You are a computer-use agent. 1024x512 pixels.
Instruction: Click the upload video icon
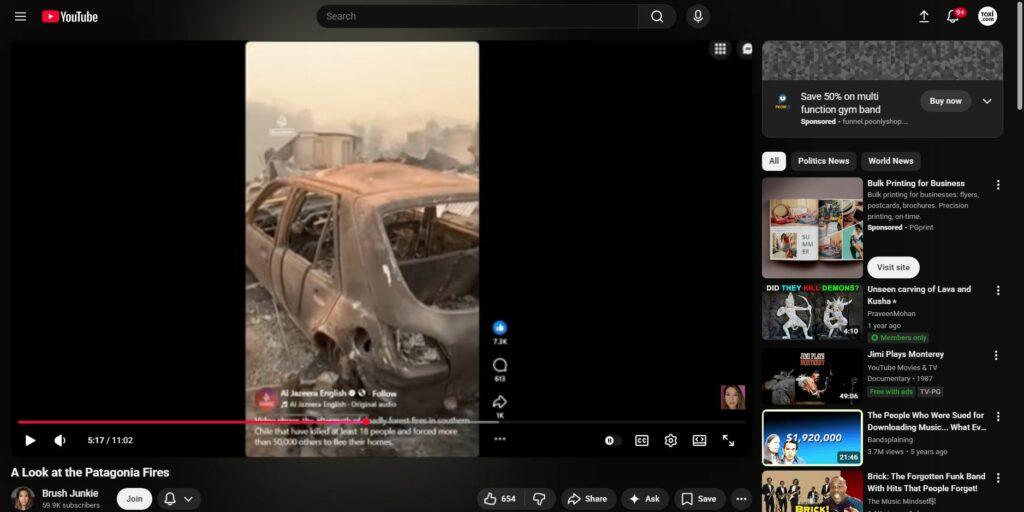(x=923, y=16)
